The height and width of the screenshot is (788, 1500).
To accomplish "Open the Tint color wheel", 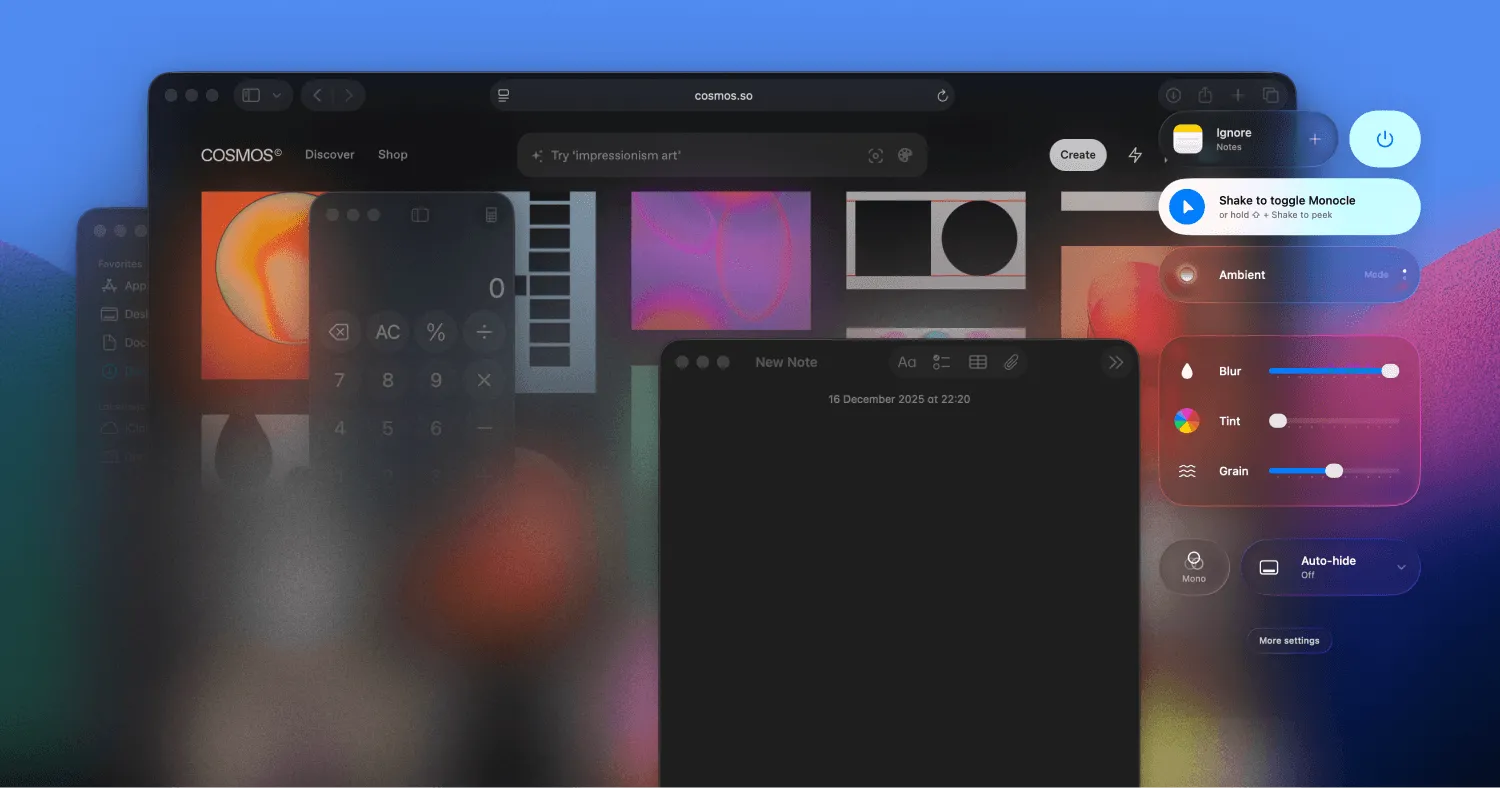I will pos(1187,421).
